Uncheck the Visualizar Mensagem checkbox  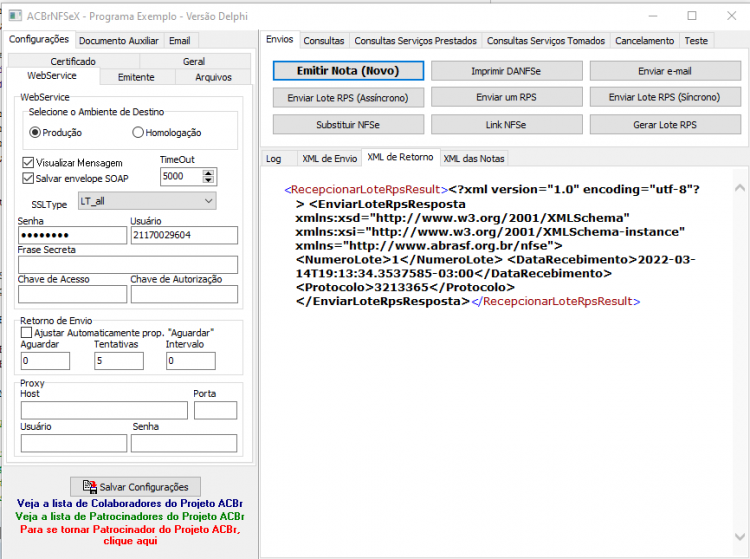click(x=28, y=163)
